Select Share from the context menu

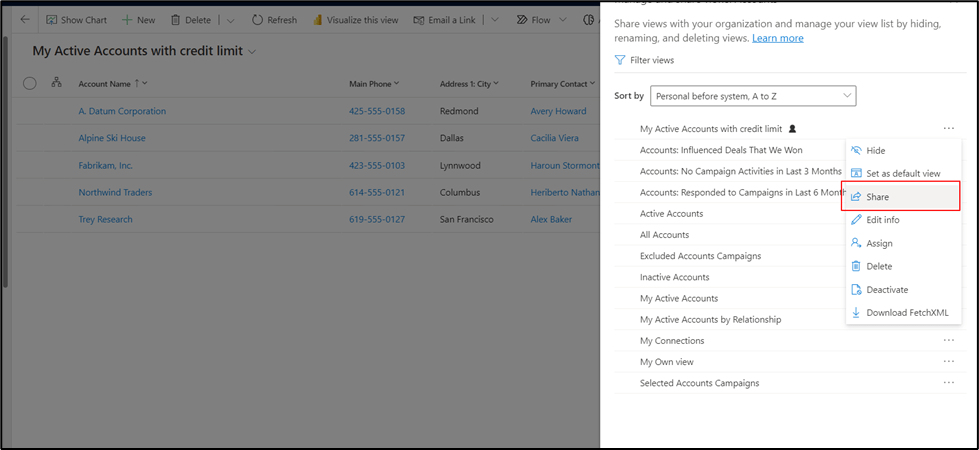877,197
